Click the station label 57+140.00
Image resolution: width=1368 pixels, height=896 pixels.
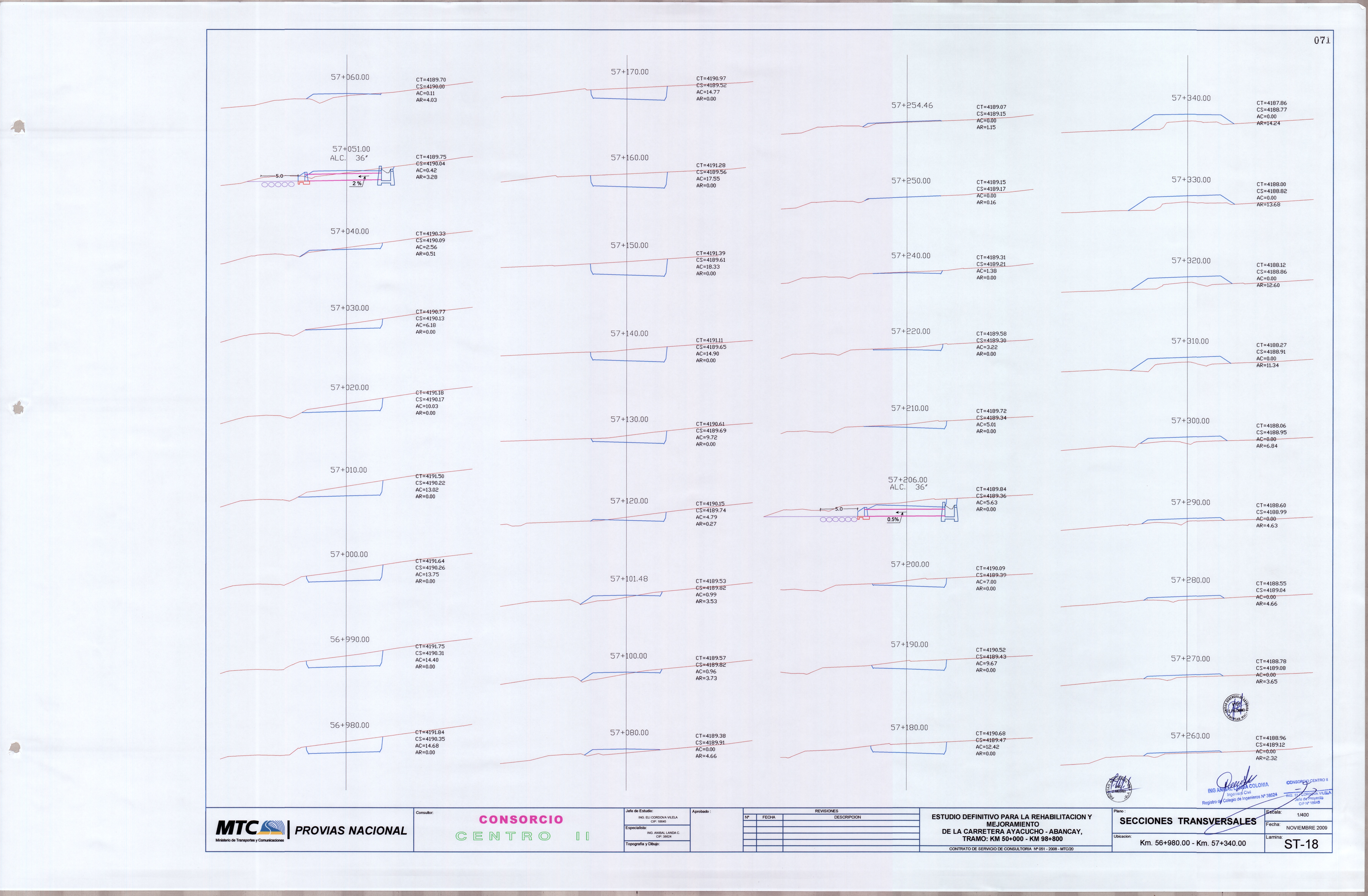(629, 333)
